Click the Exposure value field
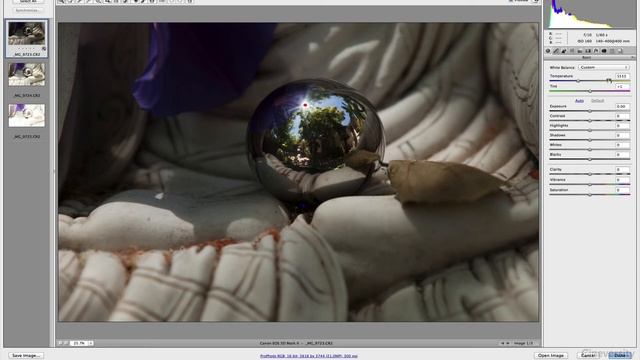Screen dimensions: 640x360 click(622, 106)
